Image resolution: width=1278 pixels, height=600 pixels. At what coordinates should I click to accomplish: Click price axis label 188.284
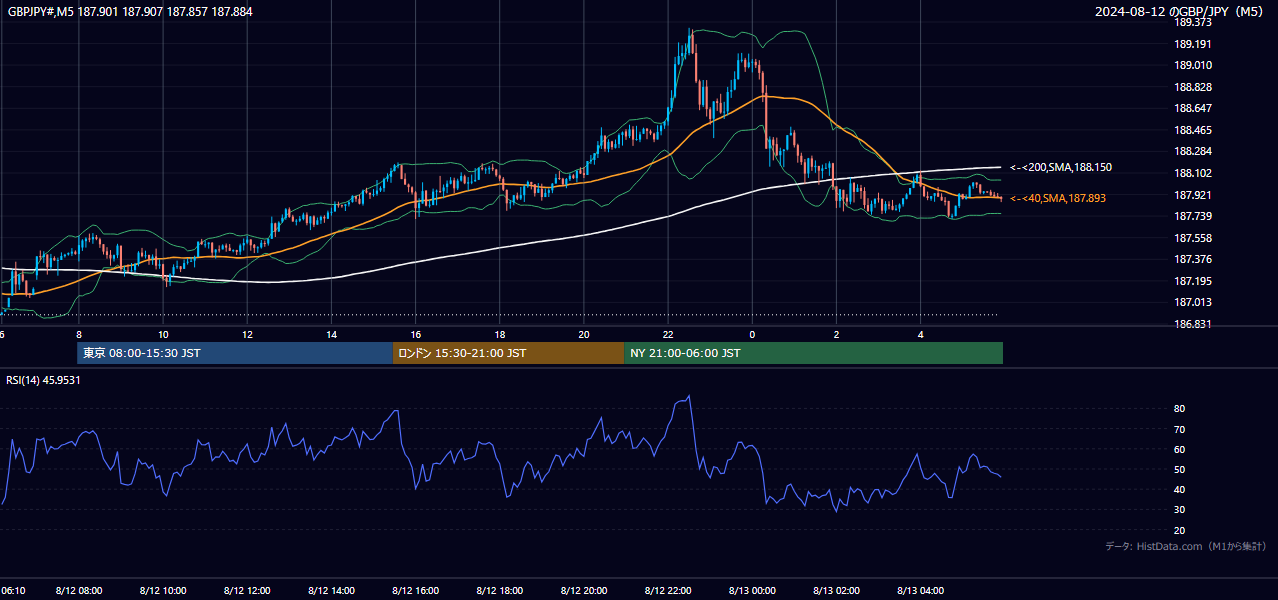click(1193, 151)
